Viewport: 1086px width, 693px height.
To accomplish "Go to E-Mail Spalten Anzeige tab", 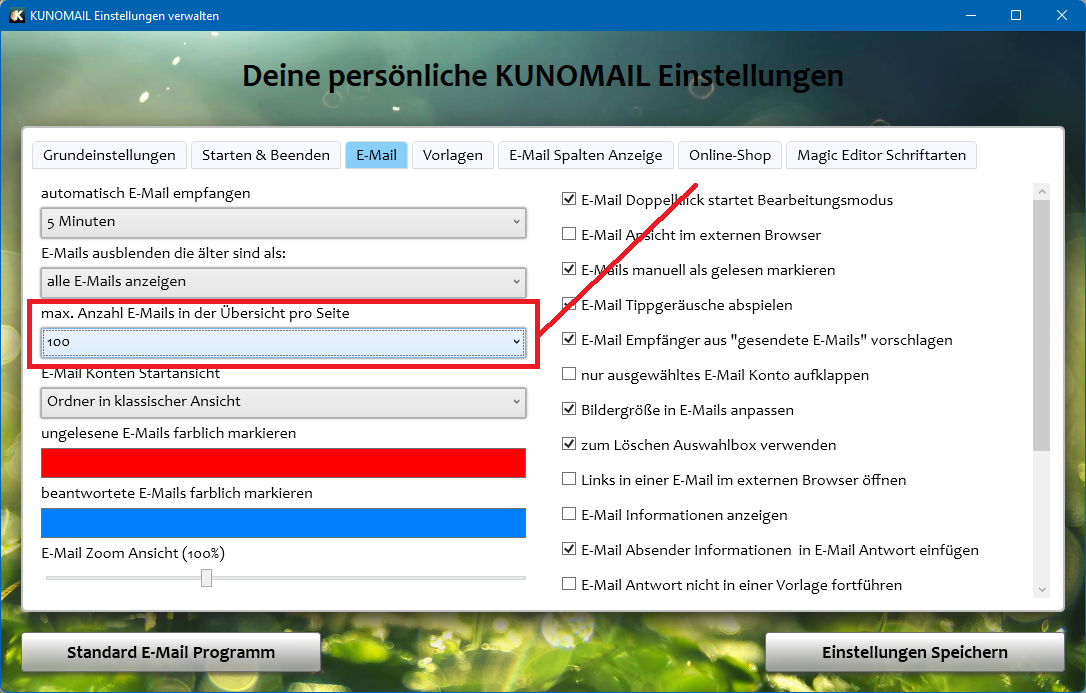I will click(586, 155).
